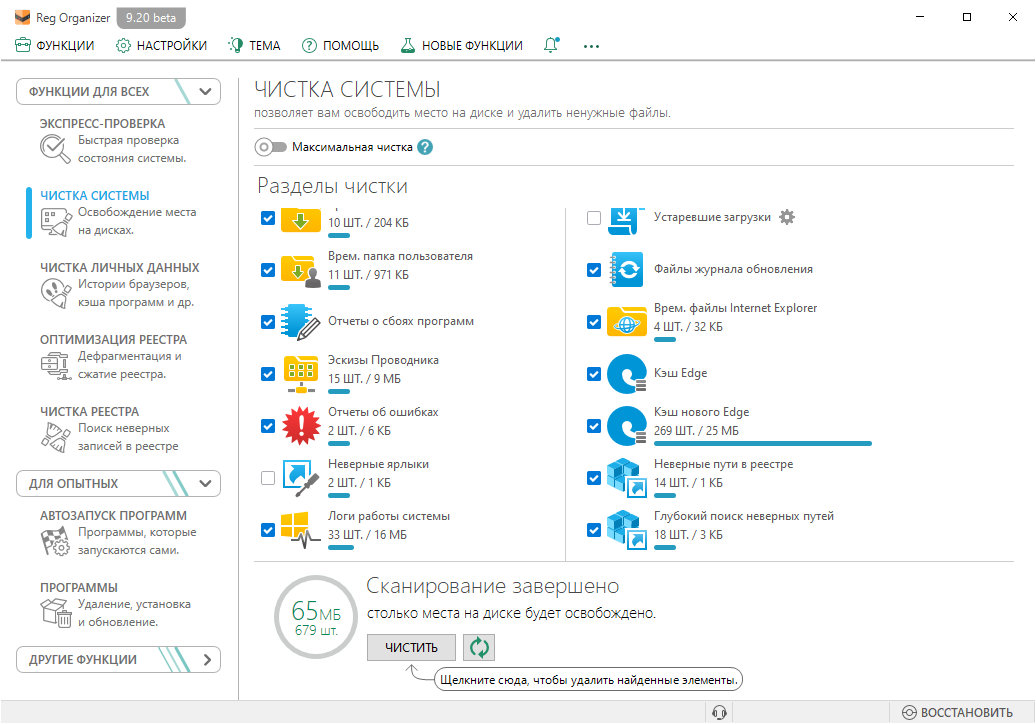Expand the ДРУГИЕ ФУНКЦИИ section
Image resolution: width=1036 pixels, height=724 pixels.
(206, 660)
